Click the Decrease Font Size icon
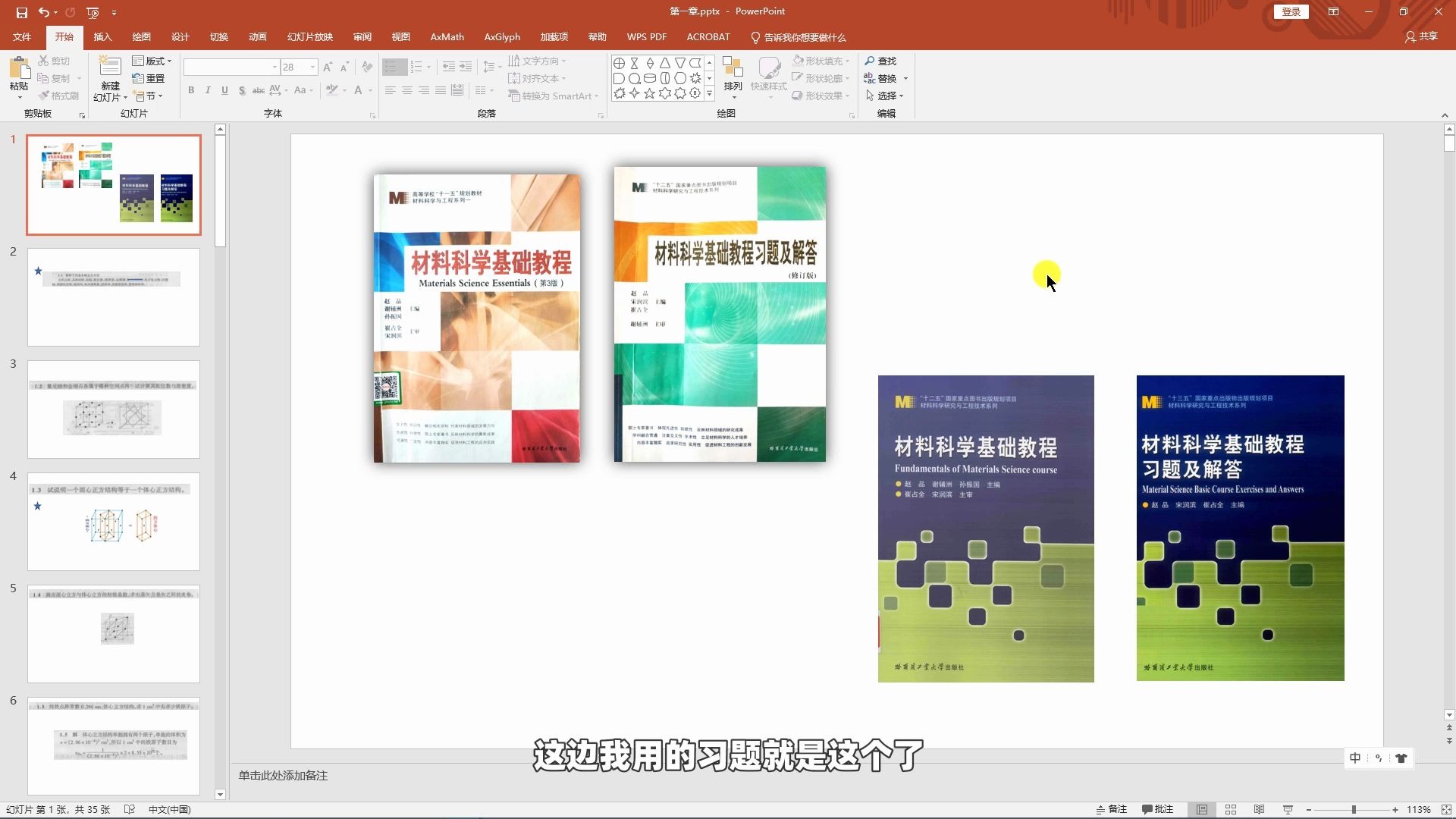 [344, 67]
